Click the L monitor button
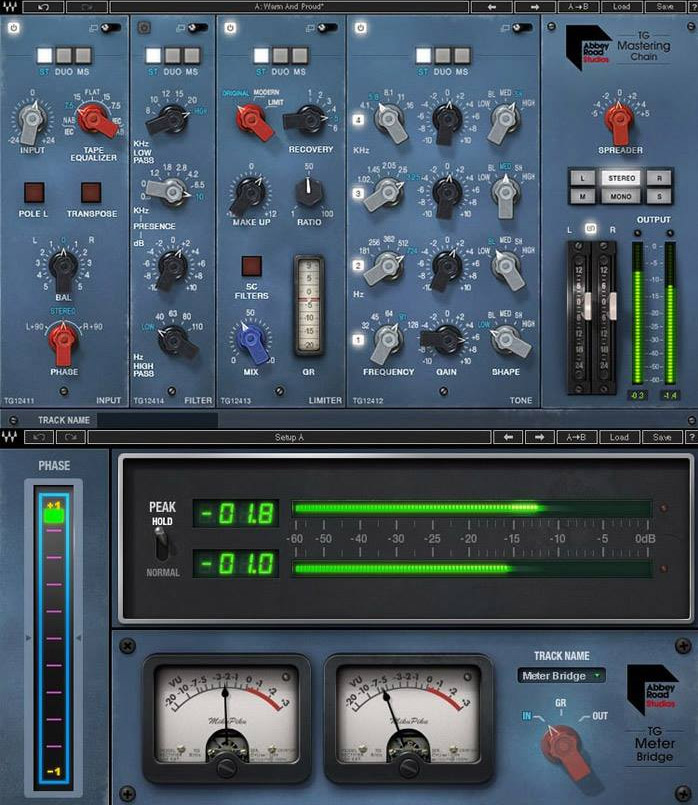 point(582,178)
